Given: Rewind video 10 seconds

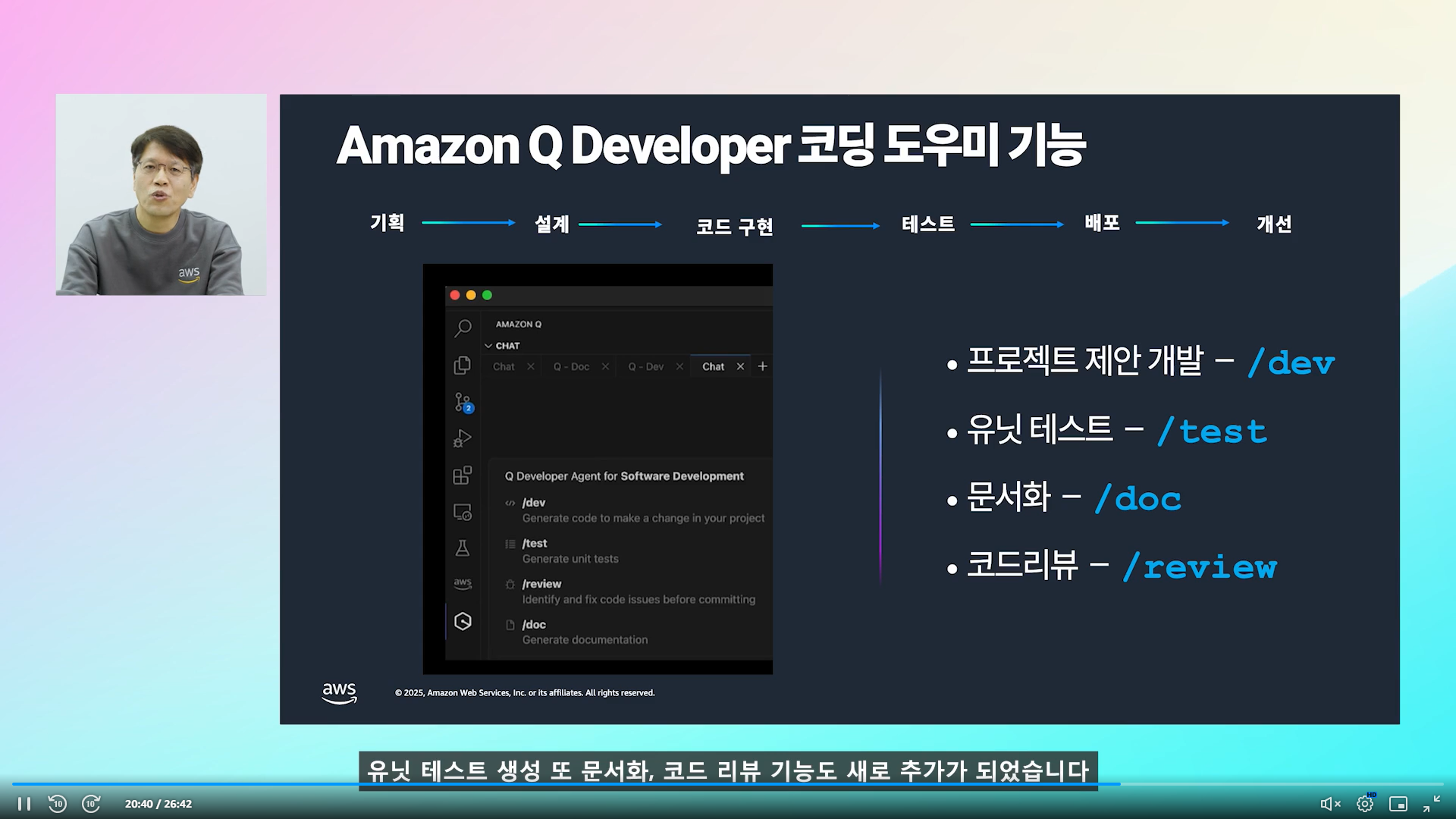Looking at the screenshot, I should [58, 804].
